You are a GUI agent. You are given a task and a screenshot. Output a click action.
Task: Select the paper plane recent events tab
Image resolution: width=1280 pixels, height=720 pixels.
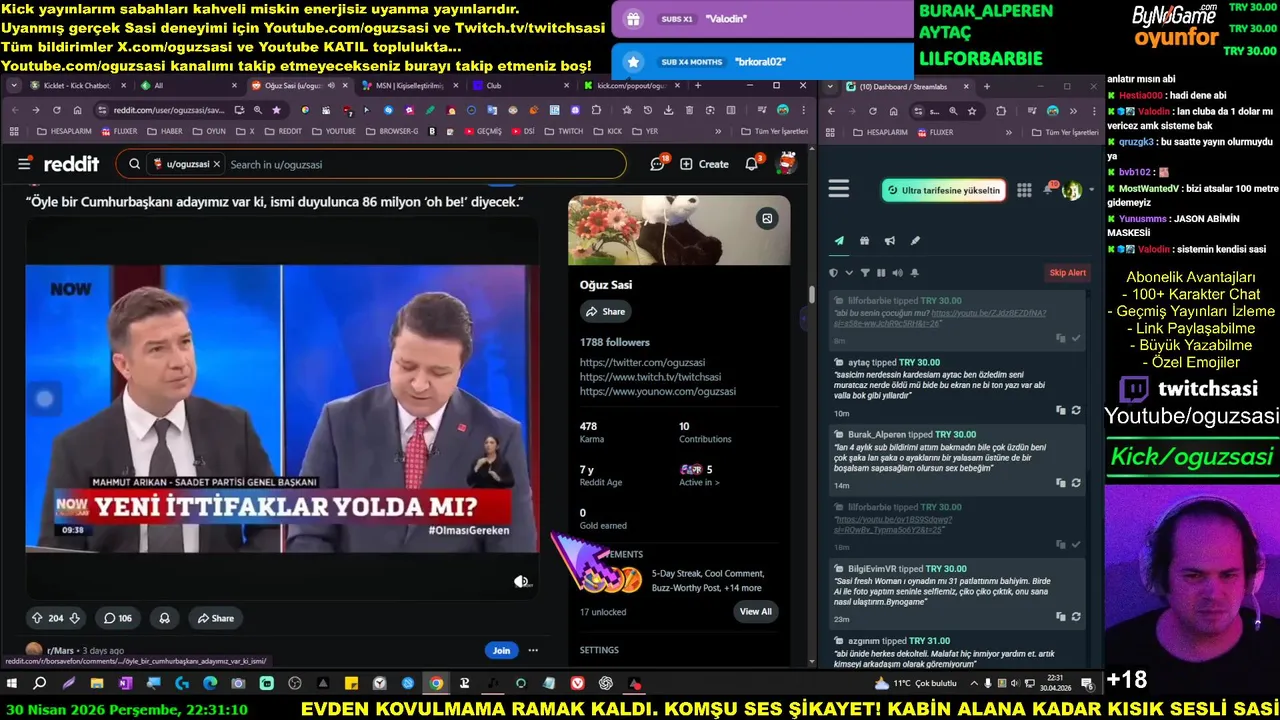tap(839, 241)
